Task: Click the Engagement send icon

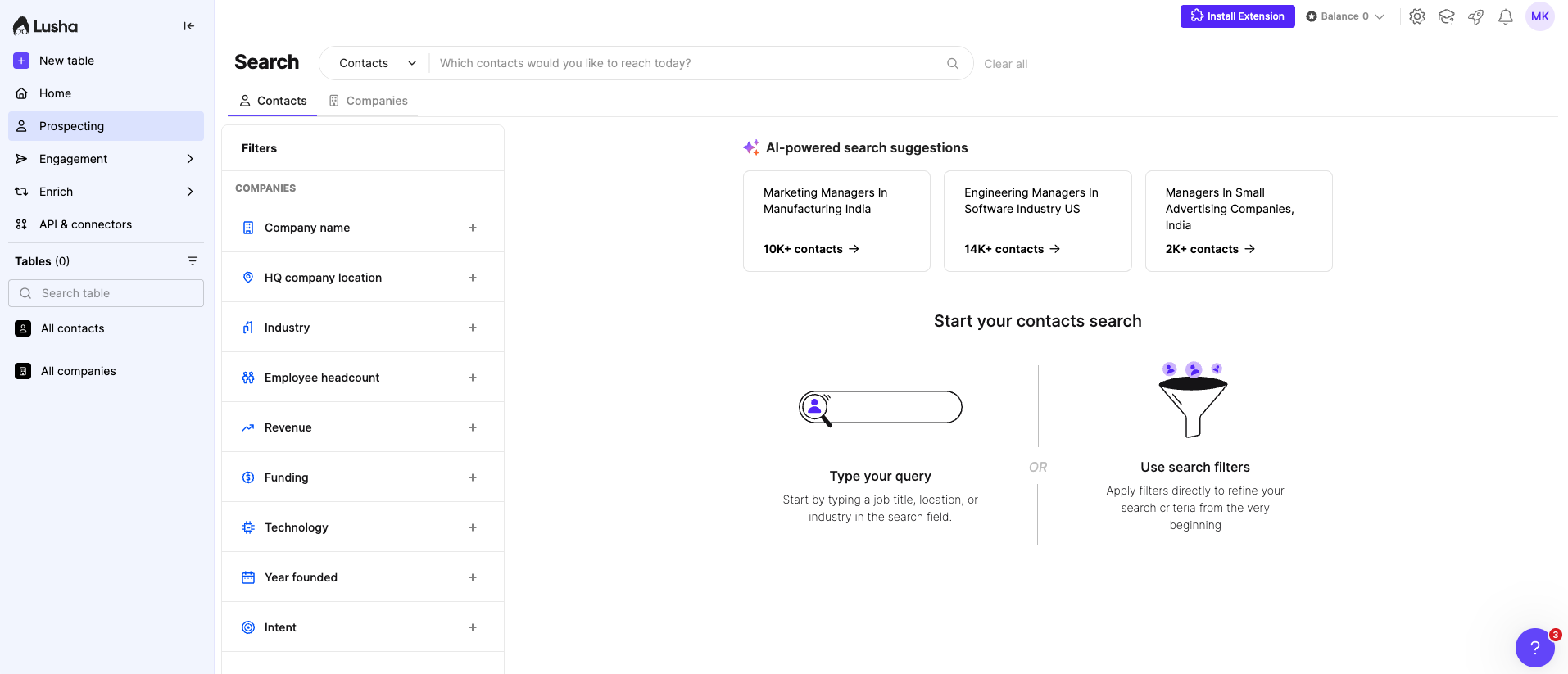Action: (x=22, y=159)
